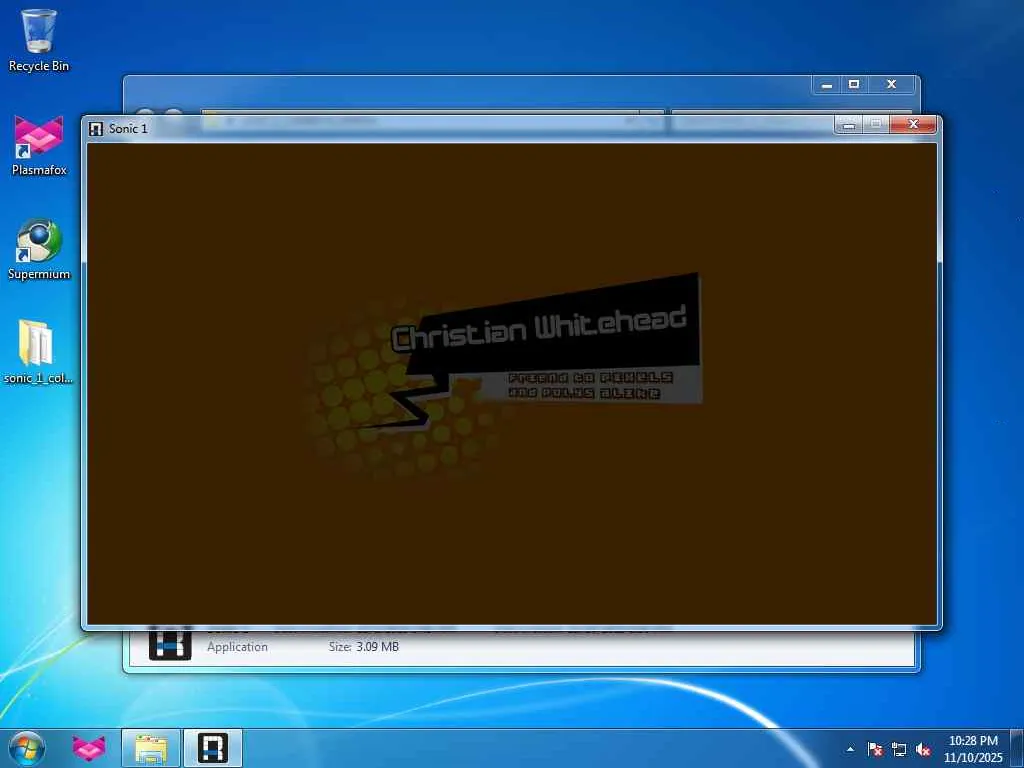Select the Supermium desktop shortcut
The image size is (1024, 768).
pyautogui.click(x=39, y=249)
